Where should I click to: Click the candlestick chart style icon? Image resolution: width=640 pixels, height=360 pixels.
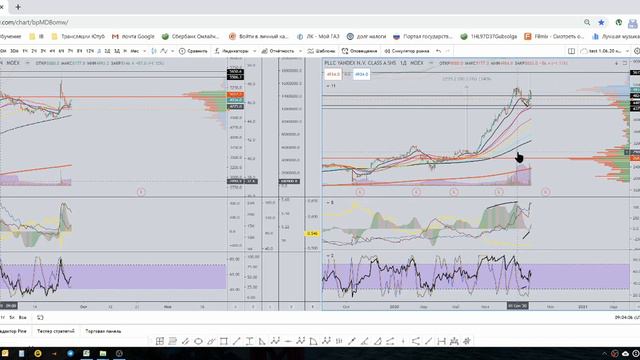point(154,51)
